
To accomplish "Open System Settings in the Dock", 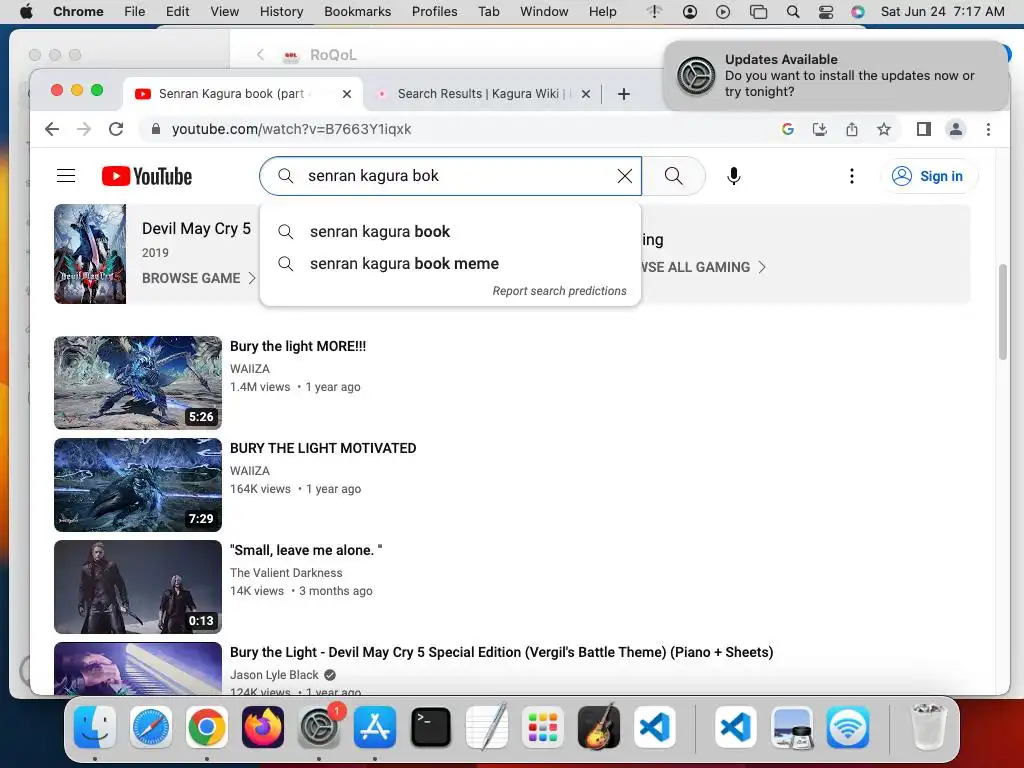I will 319,727.
